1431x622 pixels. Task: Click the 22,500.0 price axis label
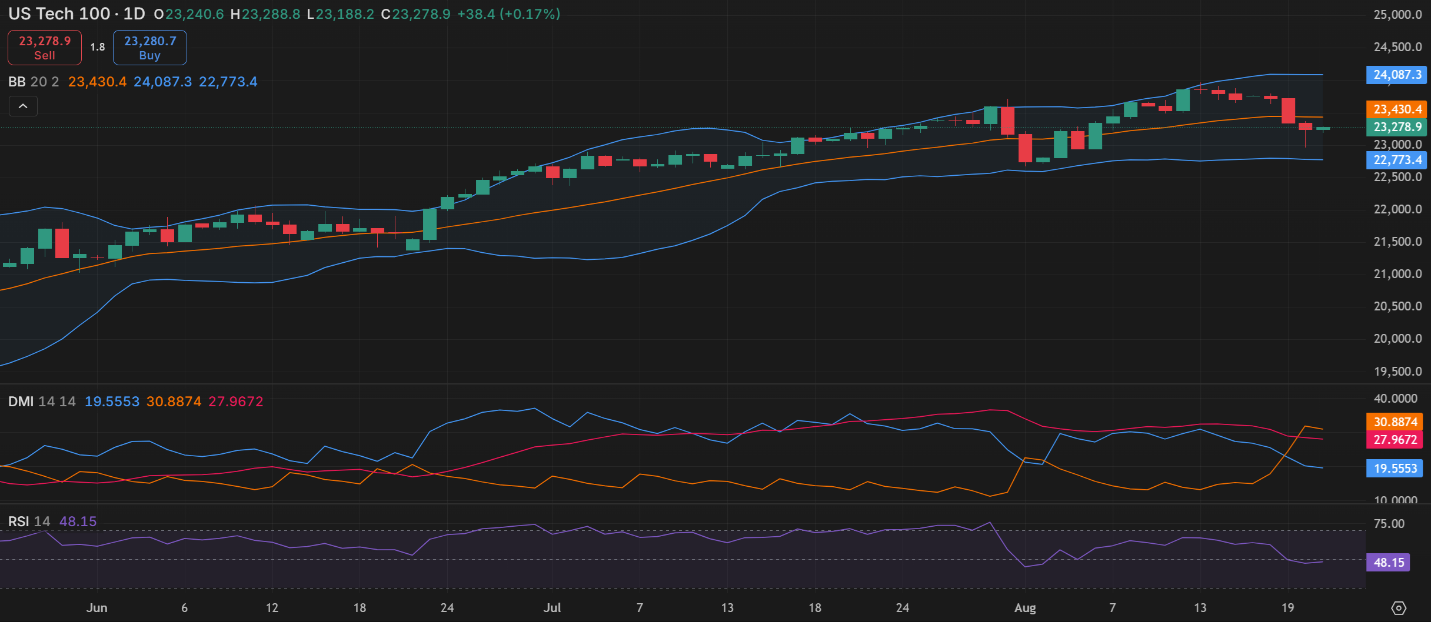coord(1400,177)
